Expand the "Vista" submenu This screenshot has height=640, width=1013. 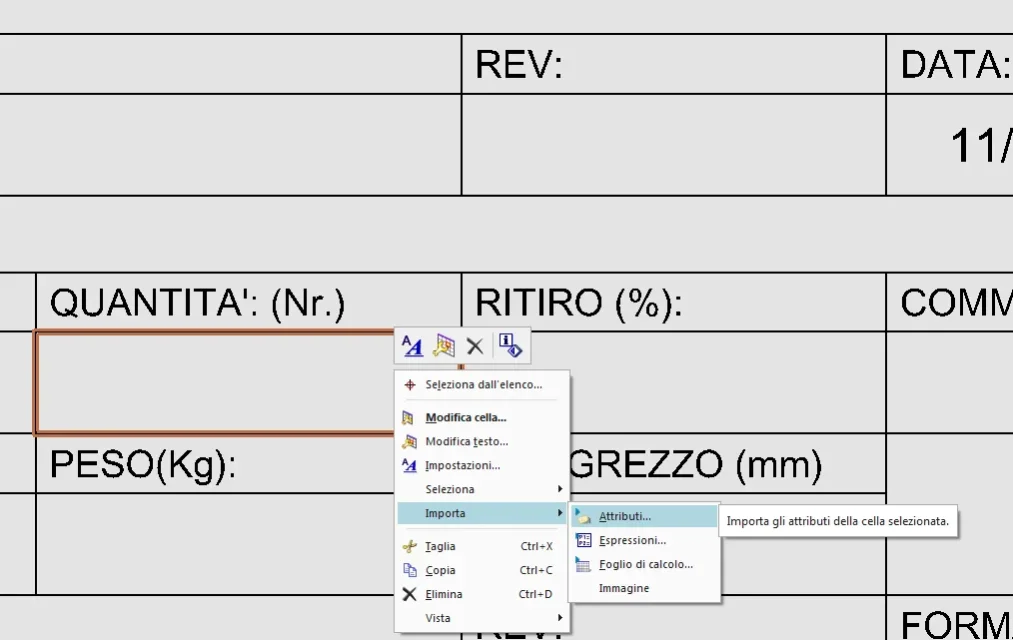click(482, 617)
